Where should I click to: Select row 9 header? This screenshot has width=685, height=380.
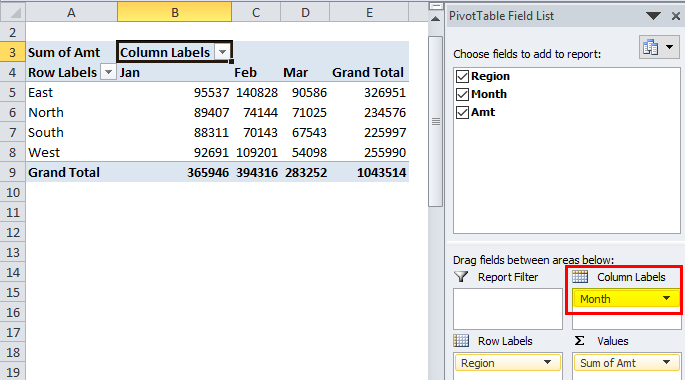(x=13, y=173)
